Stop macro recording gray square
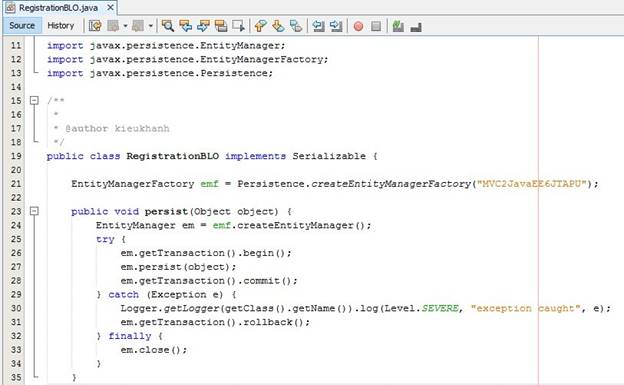Viewport: 624px width, 385px height. pos(376,26)
